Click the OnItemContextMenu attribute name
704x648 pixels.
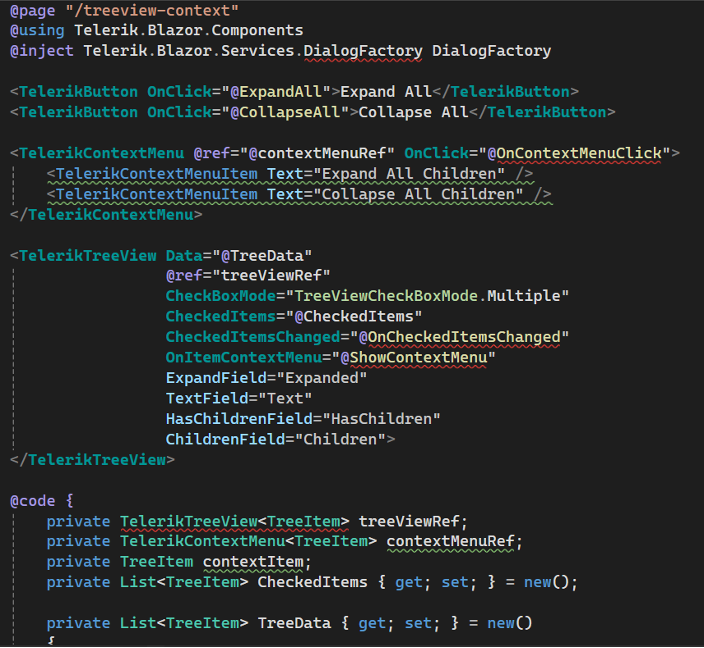click(x=244, y=357)
